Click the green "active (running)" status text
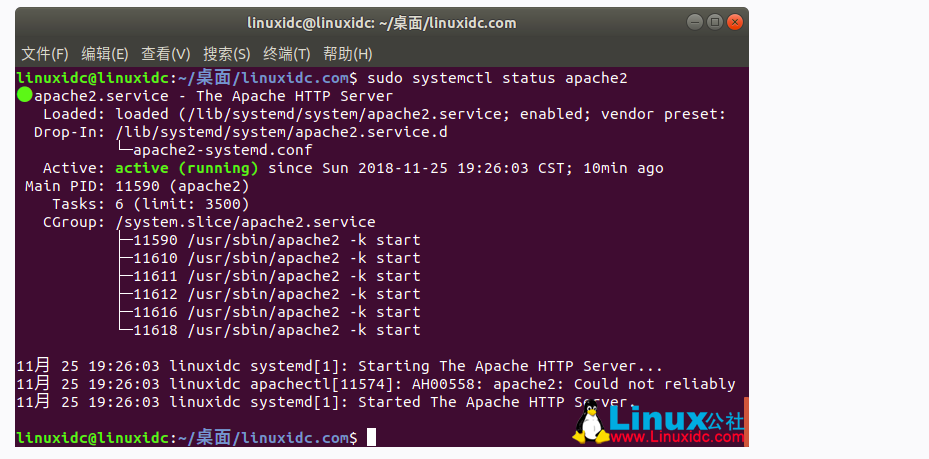Image resolution: width=929 pixels, height=459 pixels. (187, 168)
